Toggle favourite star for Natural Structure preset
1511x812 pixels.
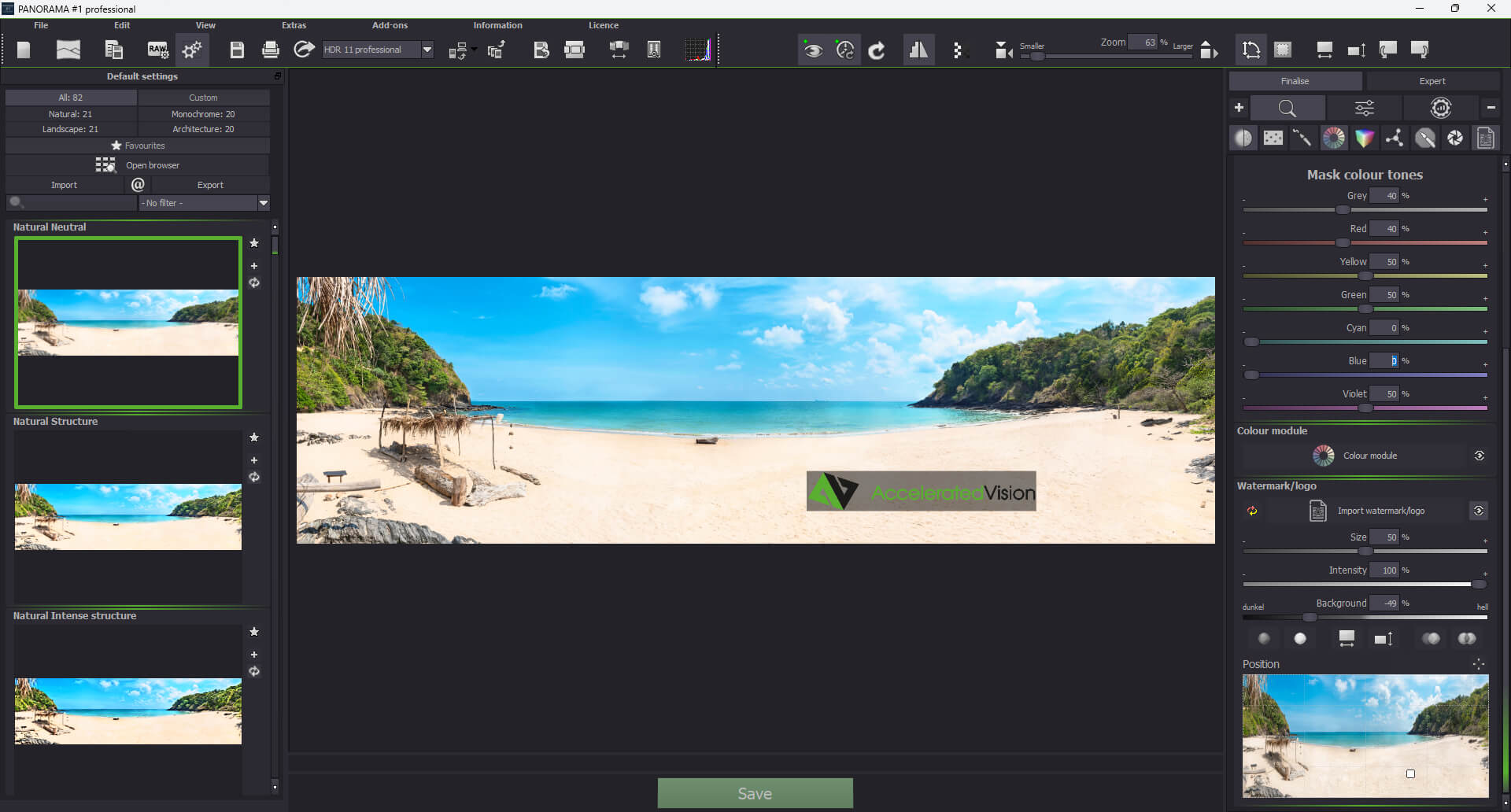click(x=254, y=437)
